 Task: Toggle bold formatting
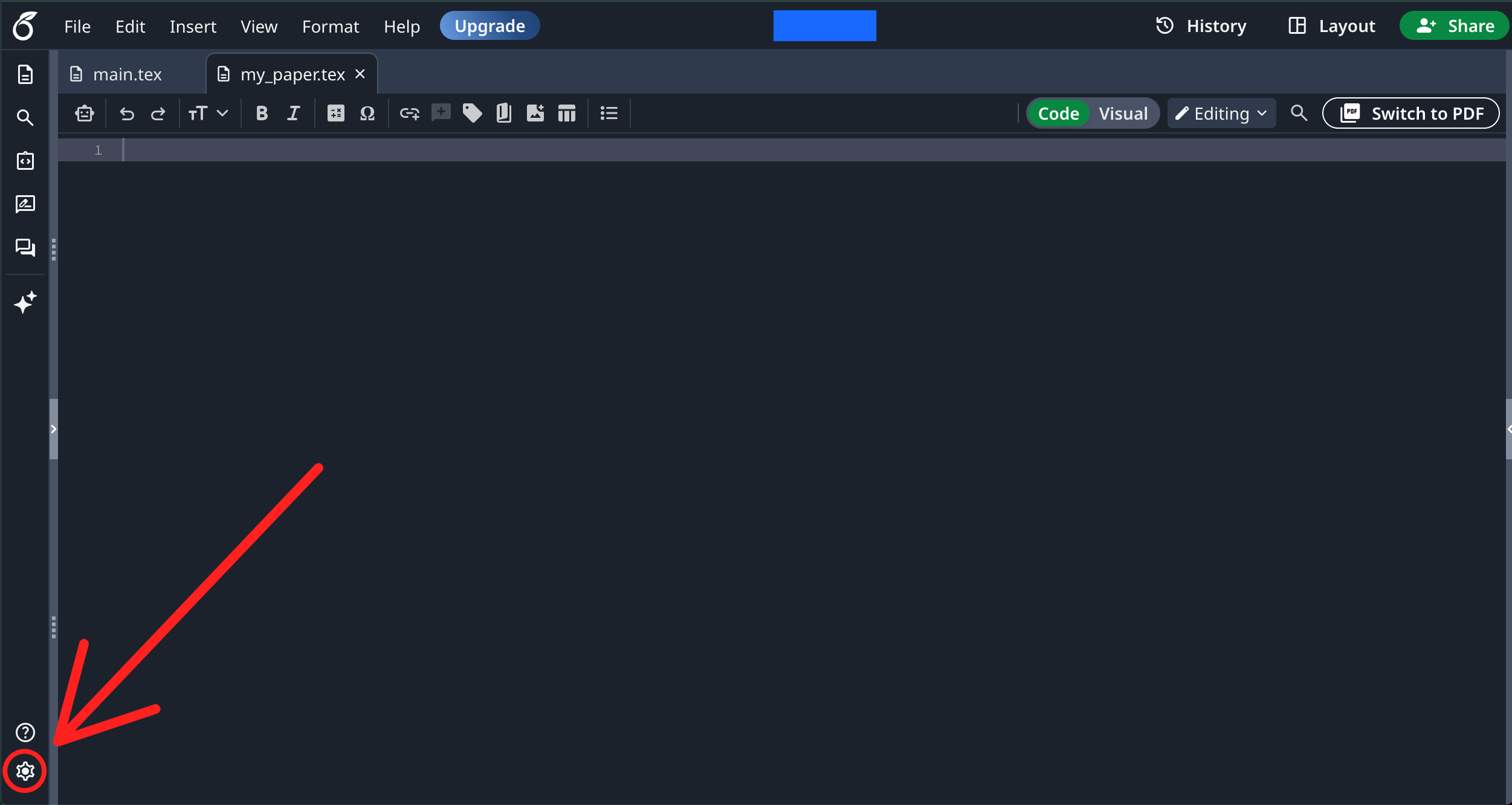[262, 114]
